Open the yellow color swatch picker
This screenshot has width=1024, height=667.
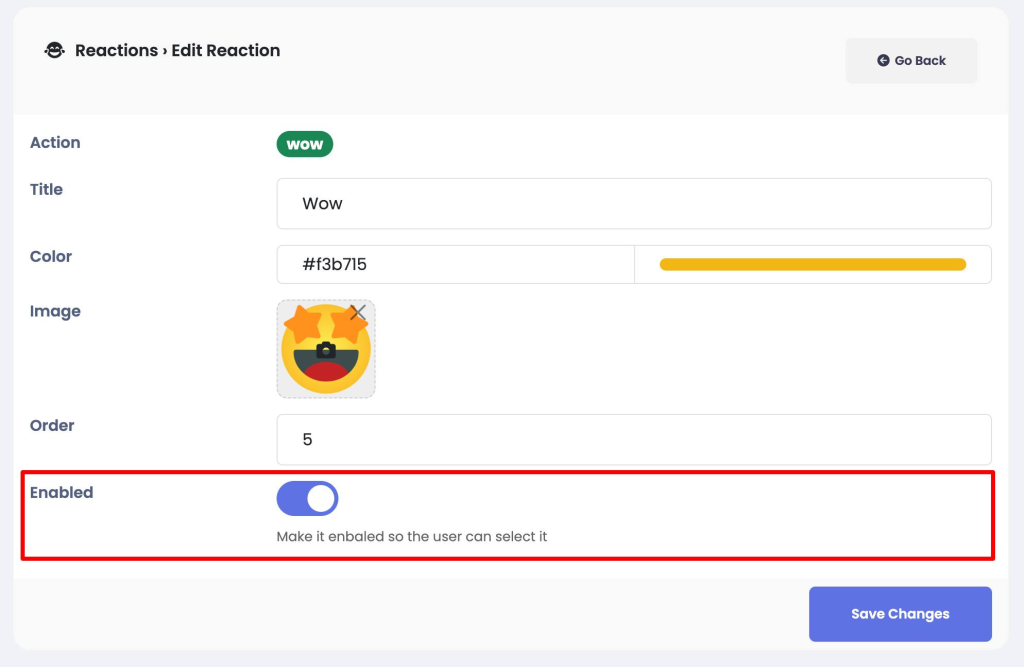(x=812, y=264)
